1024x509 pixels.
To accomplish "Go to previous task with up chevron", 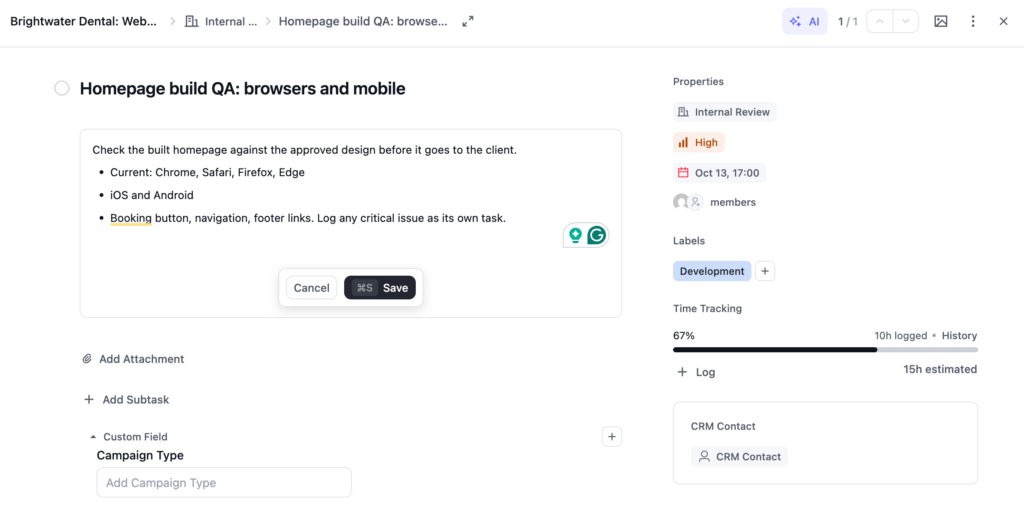I will (880, 22).
